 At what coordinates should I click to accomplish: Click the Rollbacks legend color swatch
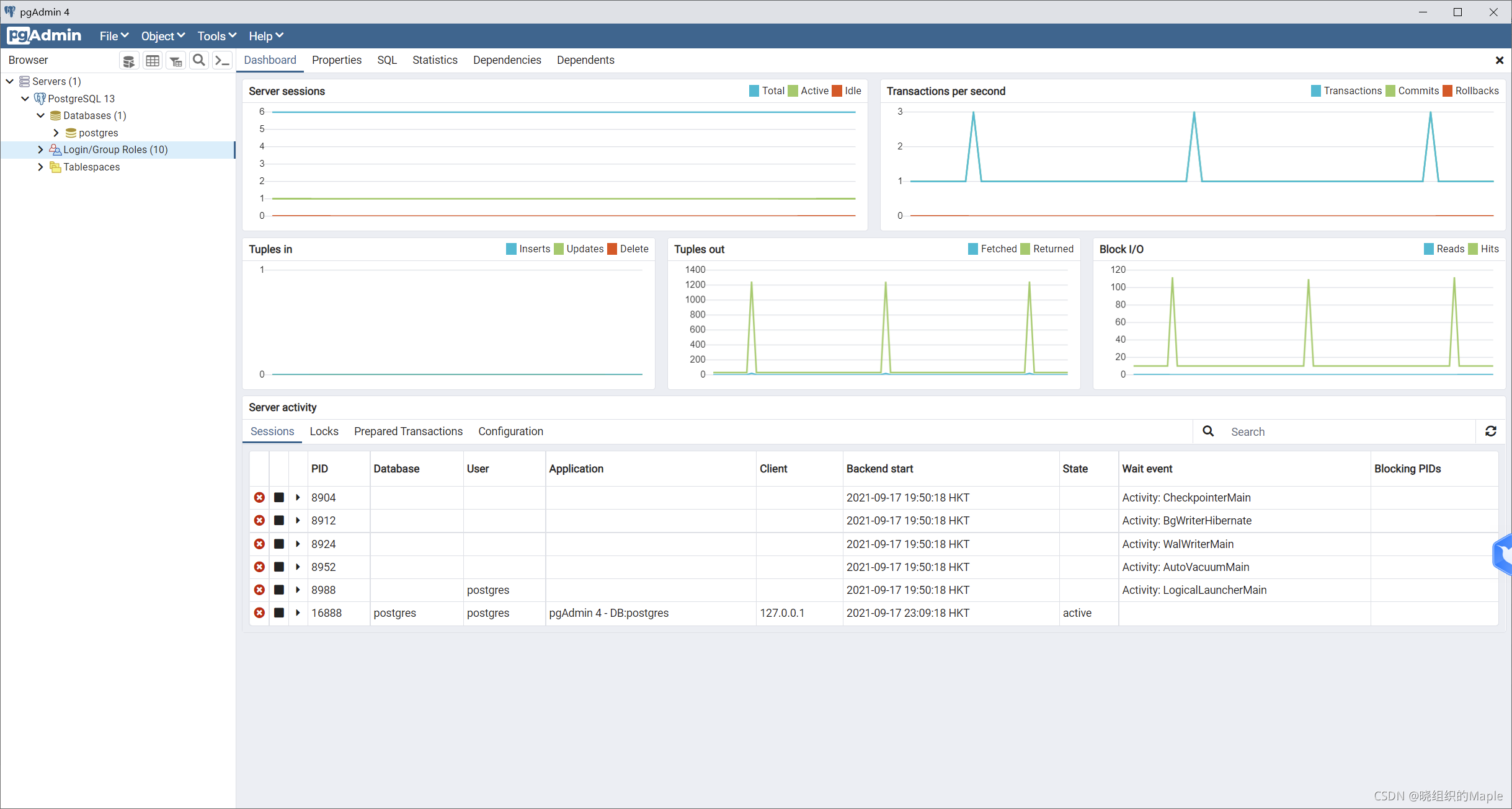(x=1448, y=91)
